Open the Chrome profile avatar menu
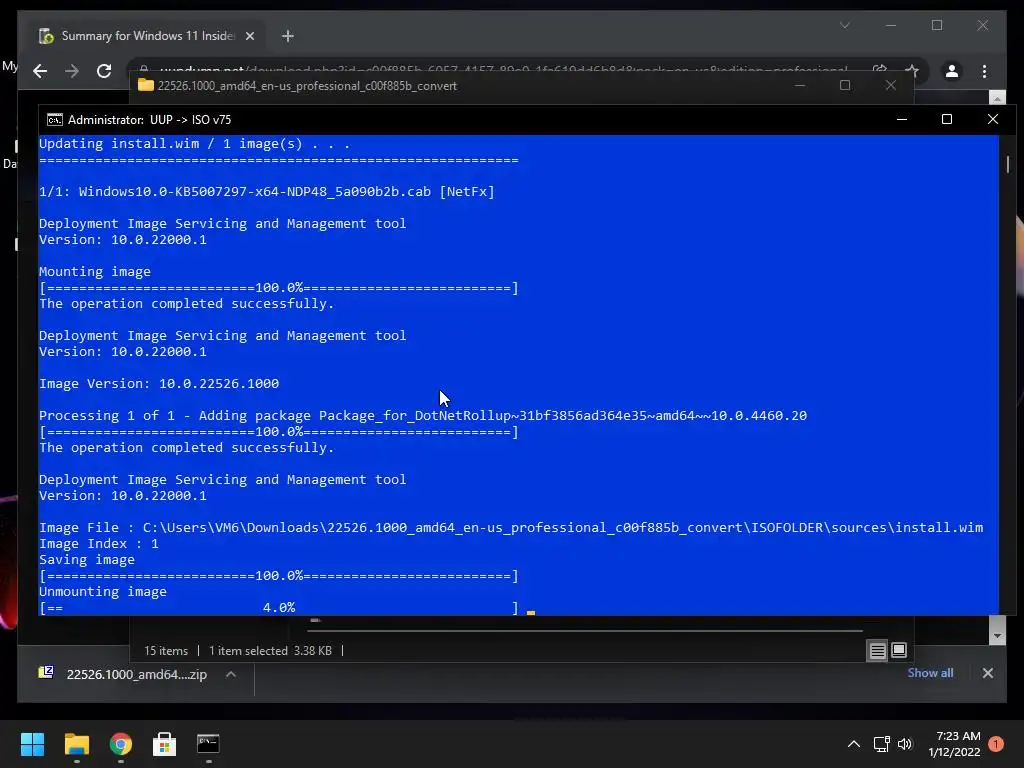 952,71
